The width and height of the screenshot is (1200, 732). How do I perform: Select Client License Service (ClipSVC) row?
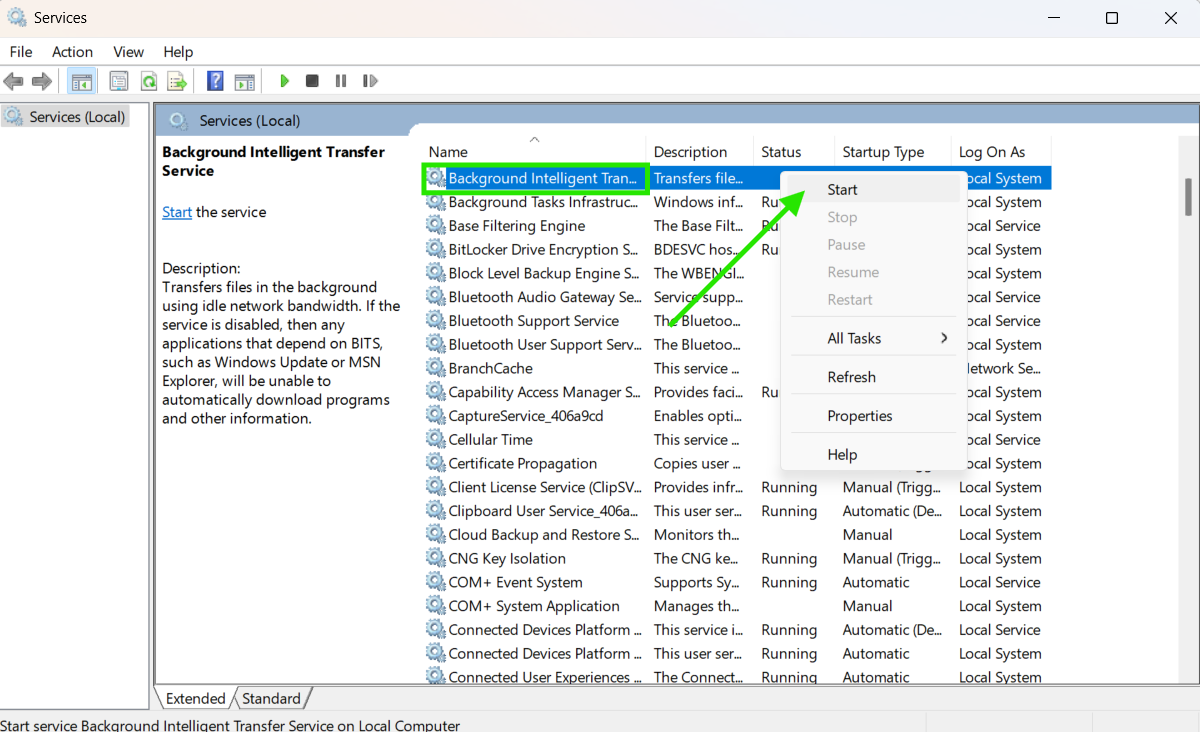point(736,487)
